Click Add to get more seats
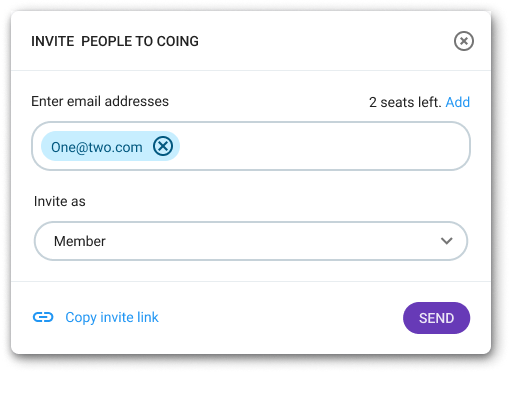 click(458, 102)
